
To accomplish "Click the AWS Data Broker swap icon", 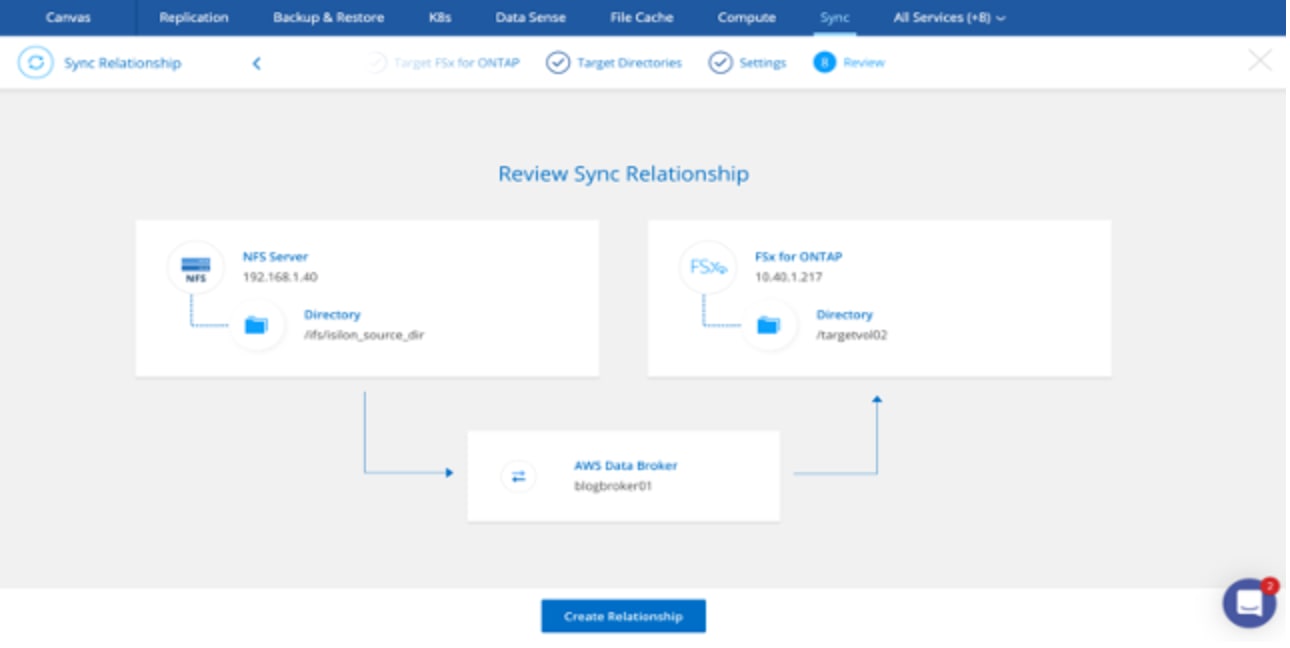I will coord(518,477).
